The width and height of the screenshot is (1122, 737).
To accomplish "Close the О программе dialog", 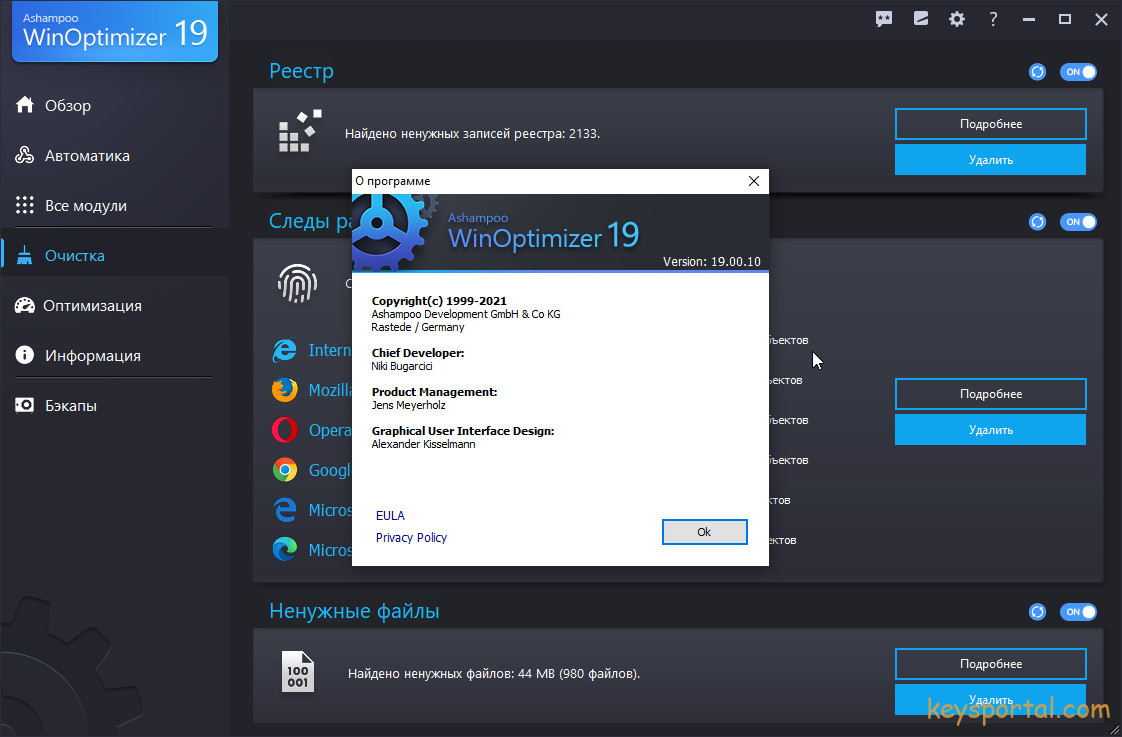I will pyautogui.click(x=754, y=181).
